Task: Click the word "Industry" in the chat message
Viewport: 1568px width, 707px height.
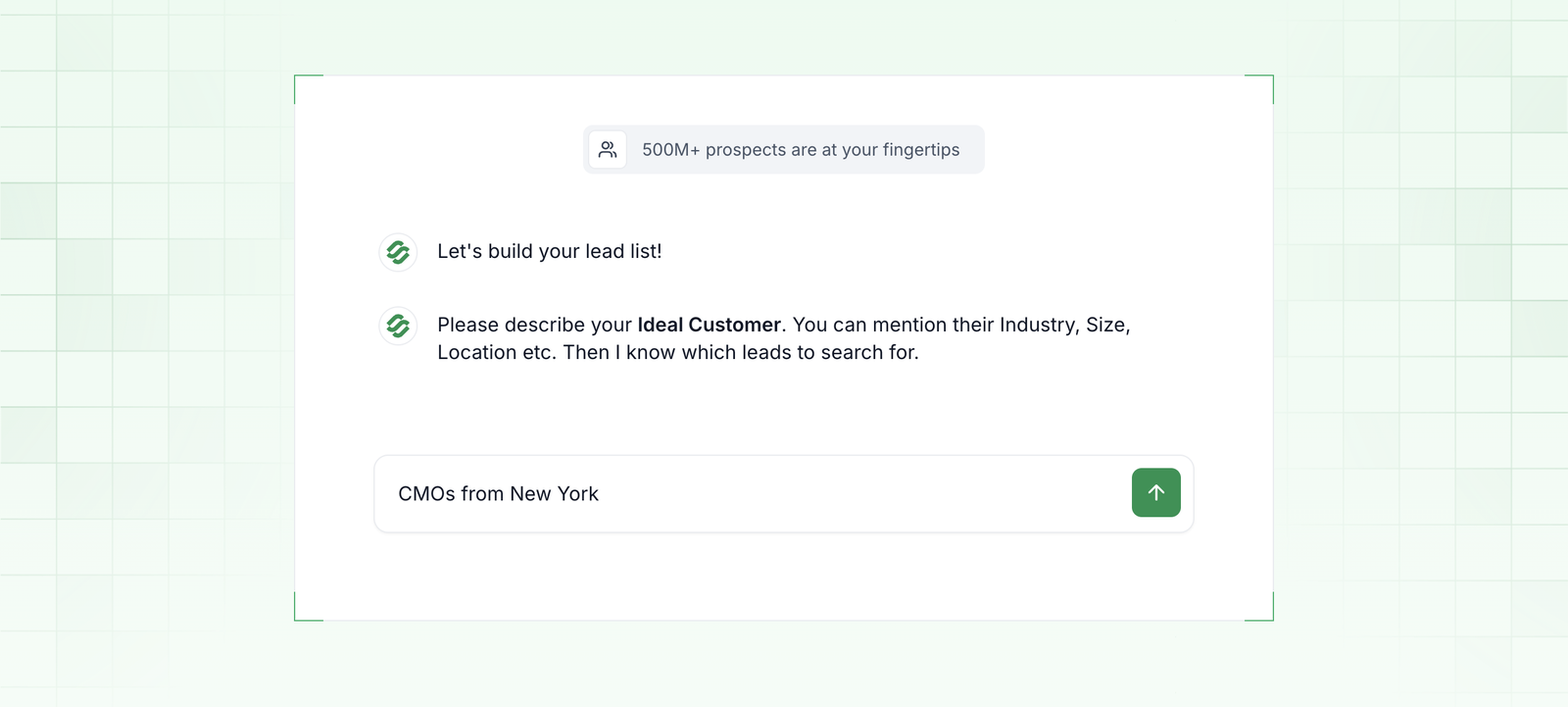Action: click(x=1038, y=326)
